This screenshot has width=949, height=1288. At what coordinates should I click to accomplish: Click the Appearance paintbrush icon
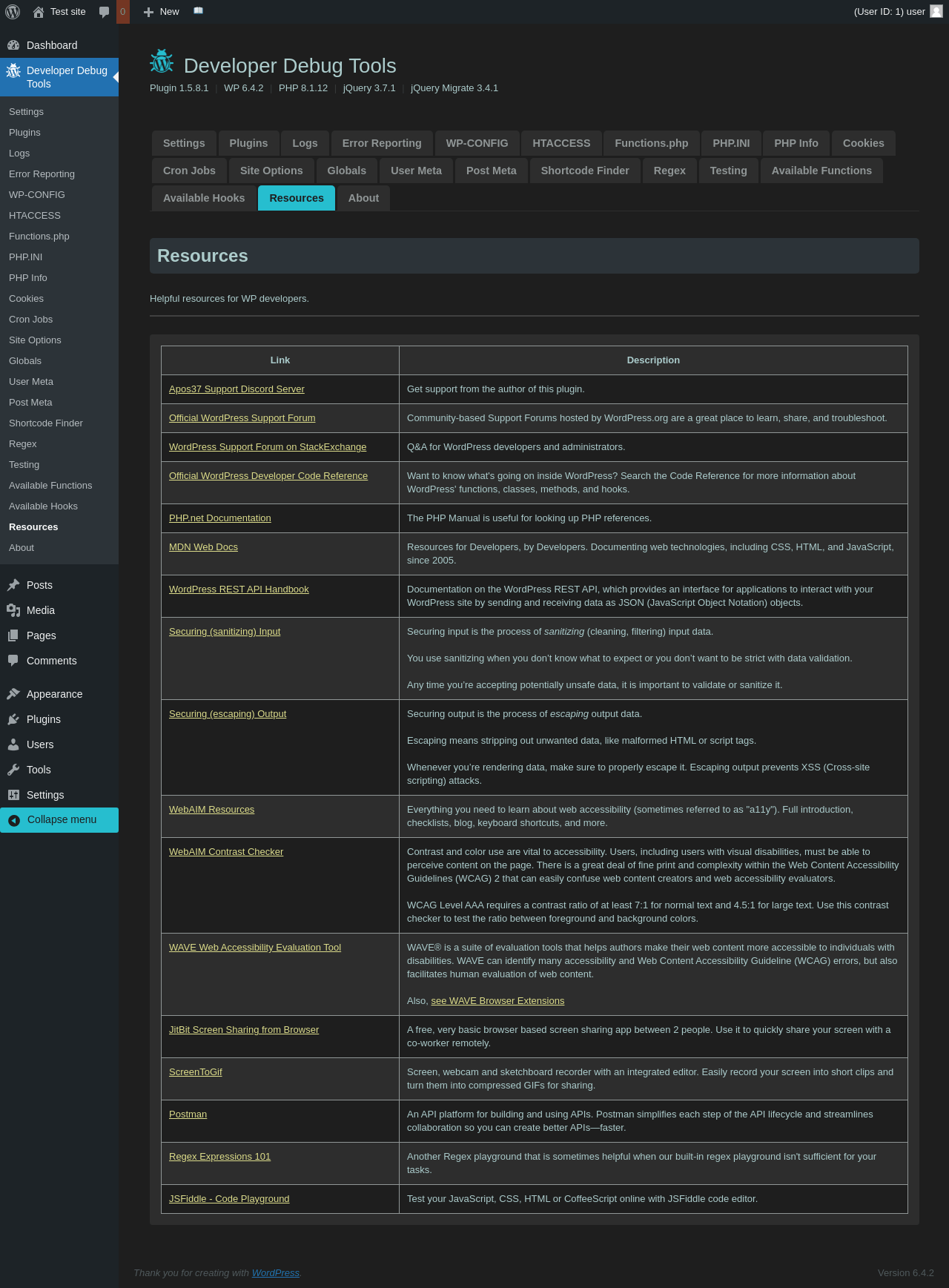coord(13,694)
